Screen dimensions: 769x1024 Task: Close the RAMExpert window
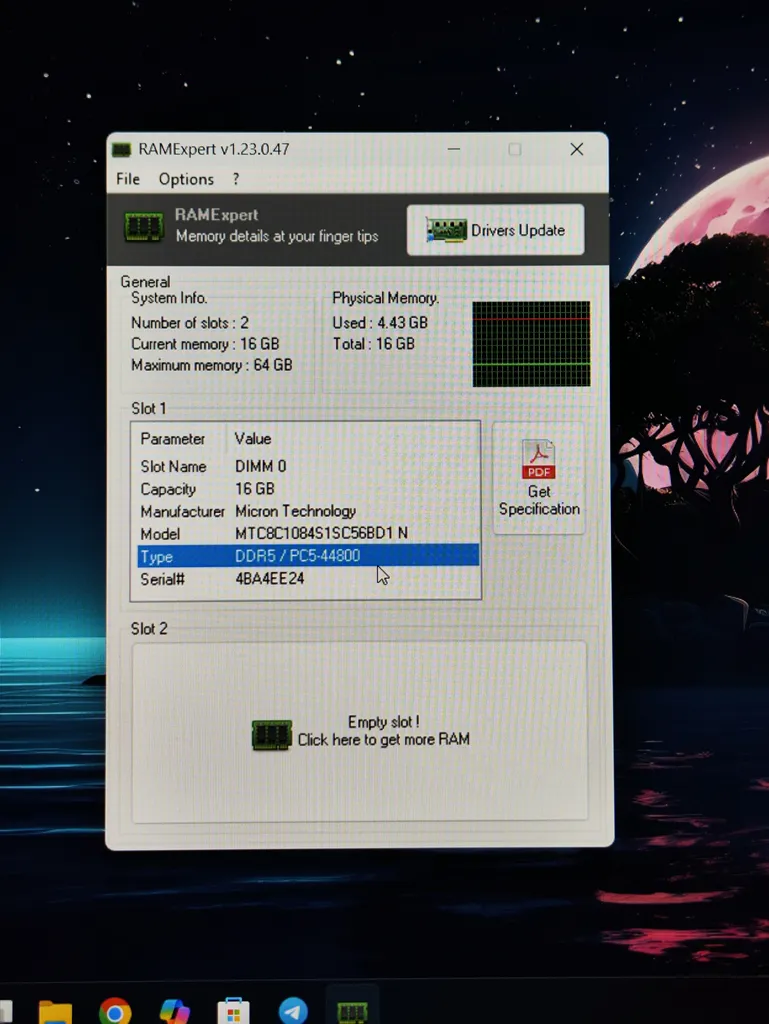(576, 149)
